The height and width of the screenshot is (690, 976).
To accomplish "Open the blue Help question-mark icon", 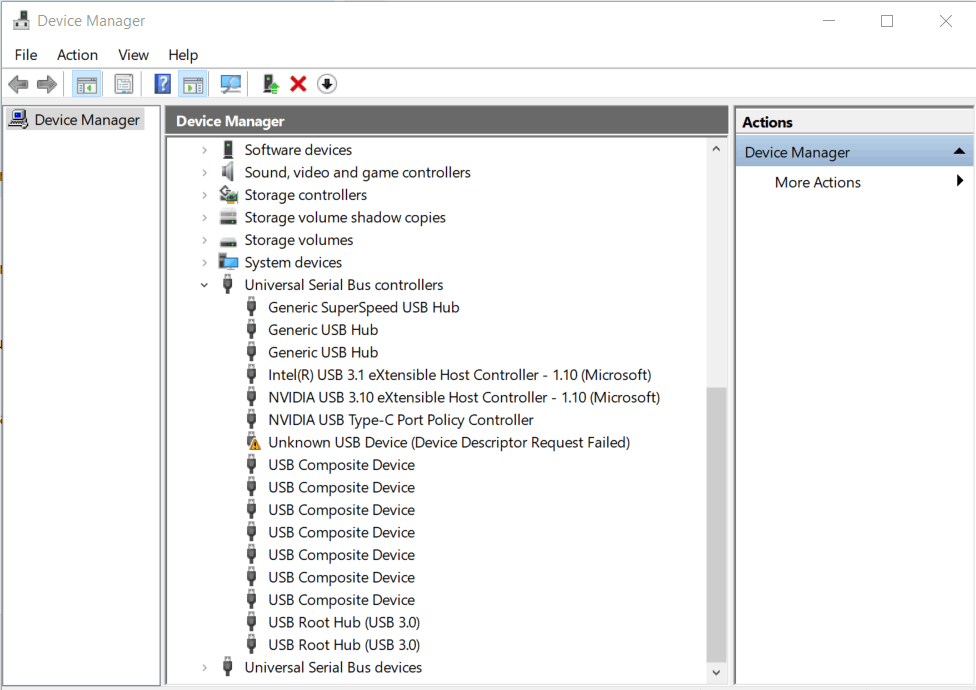I will coord(162,84).
